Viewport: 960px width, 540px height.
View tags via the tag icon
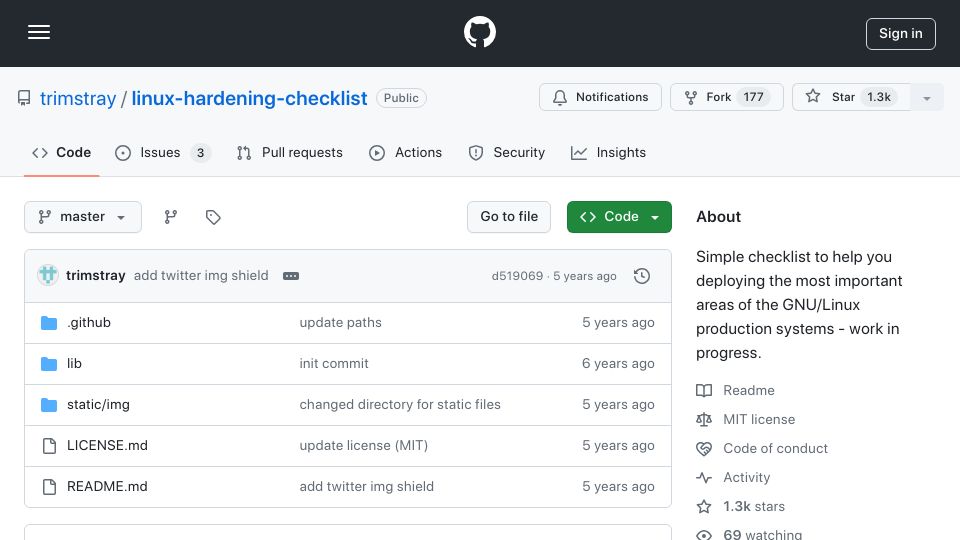point(213,217)
